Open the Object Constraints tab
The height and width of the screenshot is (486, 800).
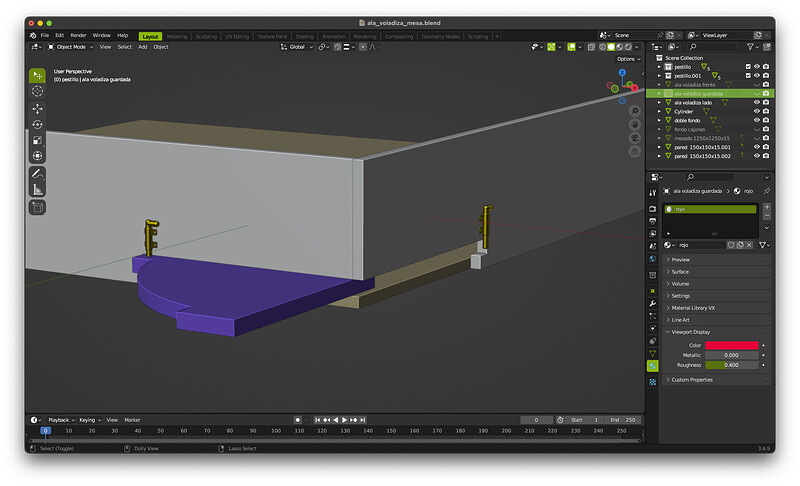(653, 341)
